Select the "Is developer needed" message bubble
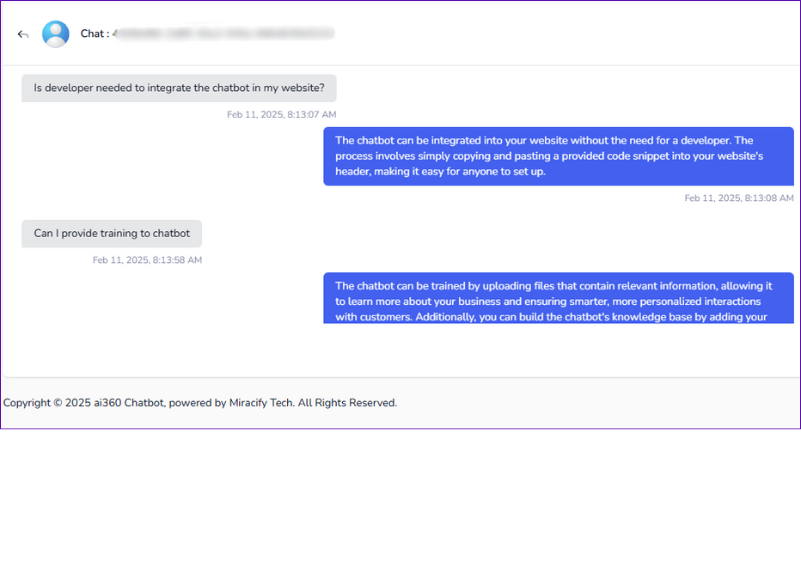The width and height of the screenshot is (801, 580). tap(179, 88)
